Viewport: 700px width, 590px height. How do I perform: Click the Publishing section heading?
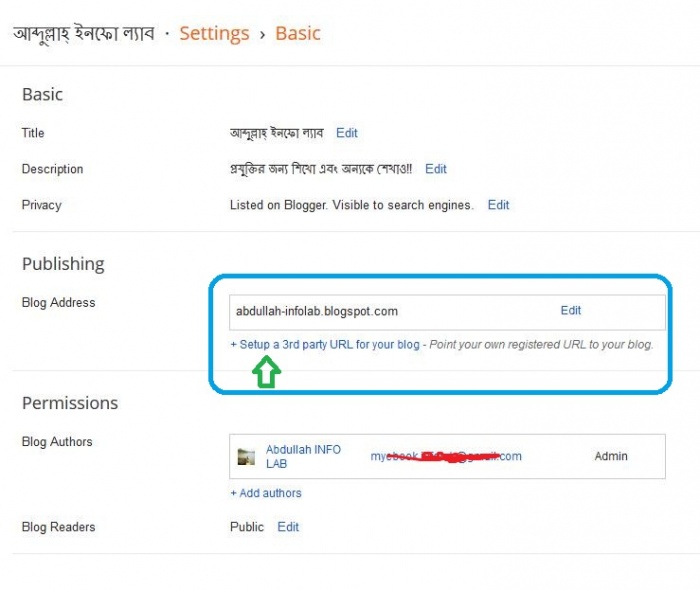click(x=63, y=264)
